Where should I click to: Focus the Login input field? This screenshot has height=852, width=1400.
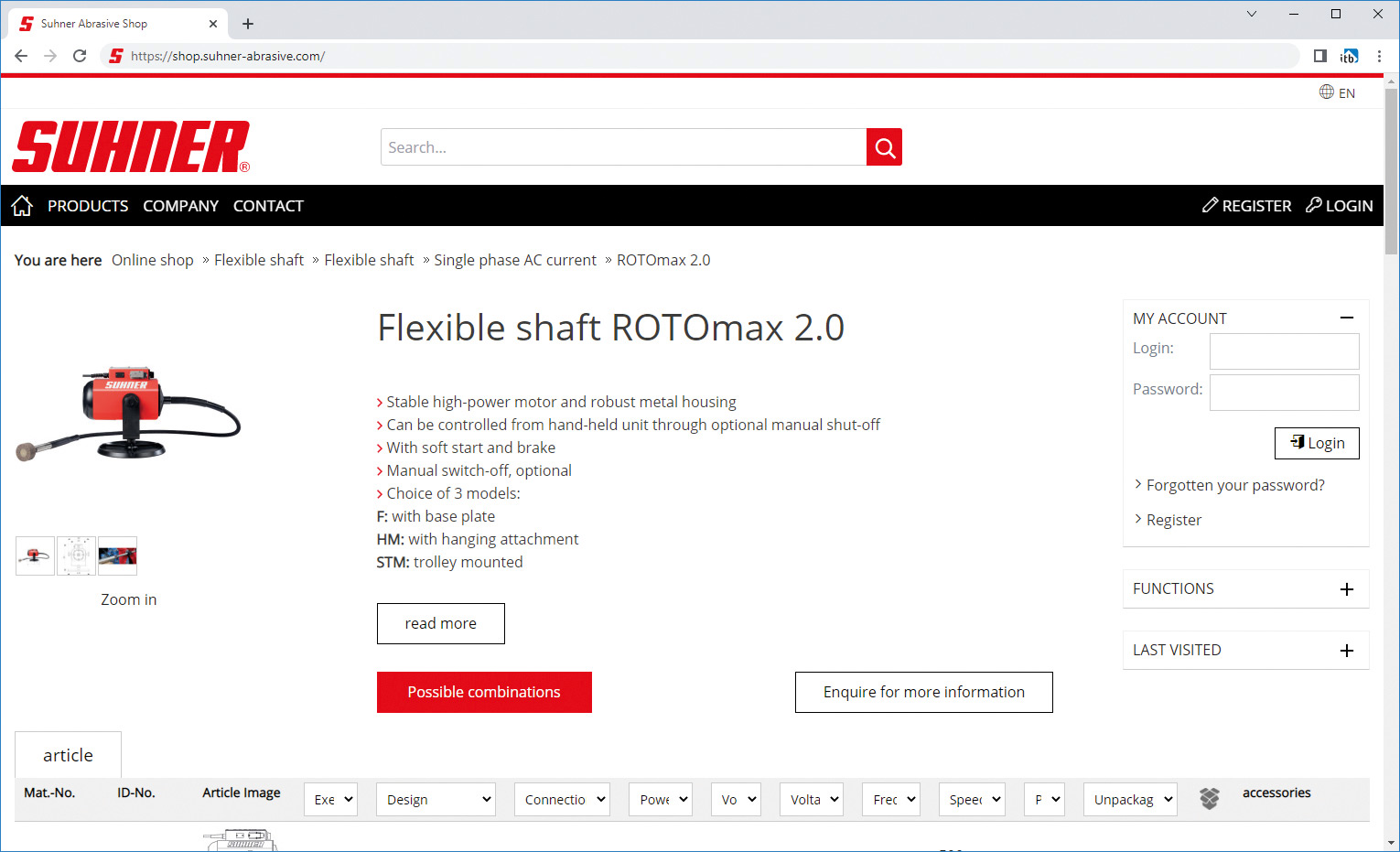[x=1284, y=351]
